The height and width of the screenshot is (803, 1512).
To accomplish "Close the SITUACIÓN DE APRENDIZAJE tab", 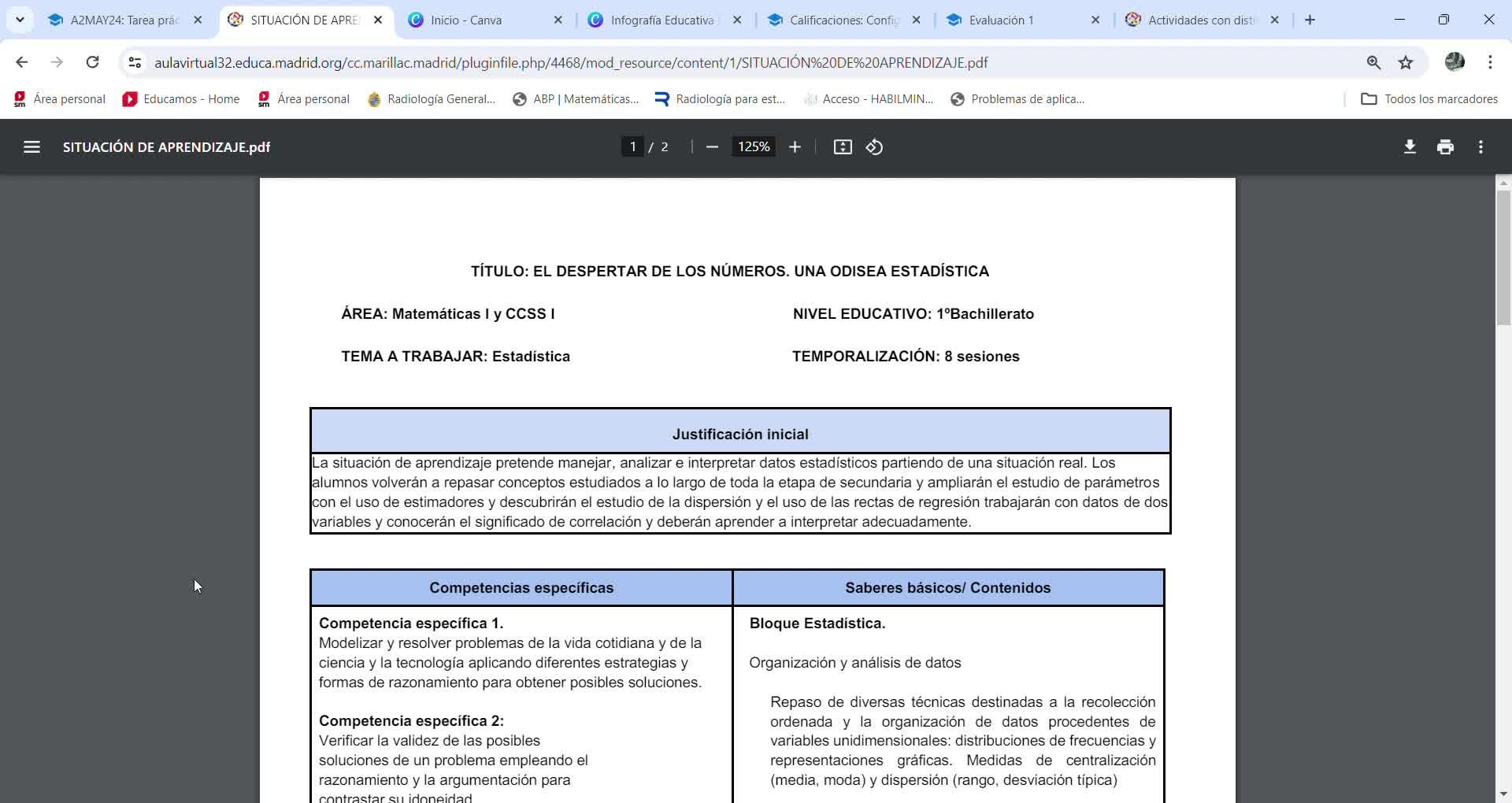I will pos(378,20).
